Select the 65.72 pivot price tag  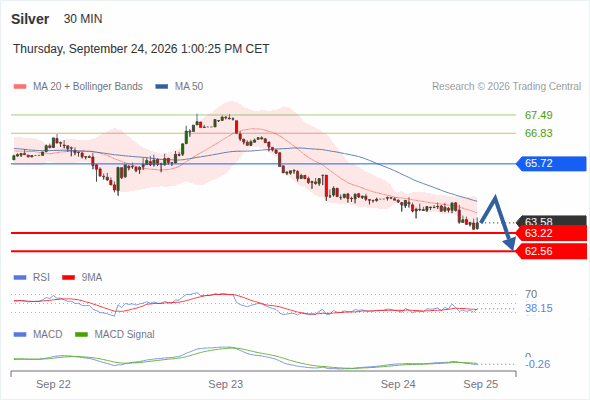[x=551, y=163]
